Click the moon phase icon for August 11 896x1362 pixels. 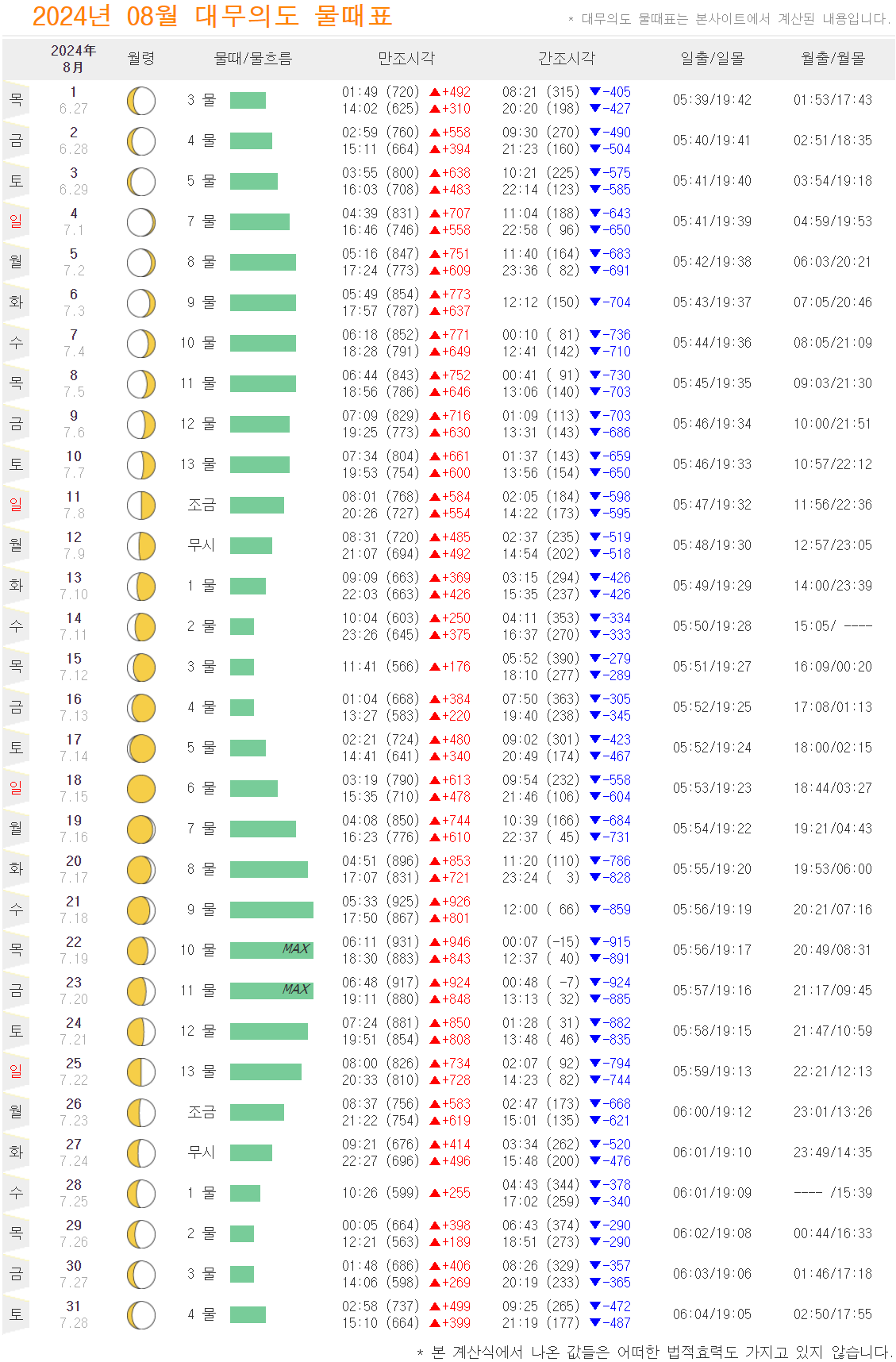tap(141, 506)
